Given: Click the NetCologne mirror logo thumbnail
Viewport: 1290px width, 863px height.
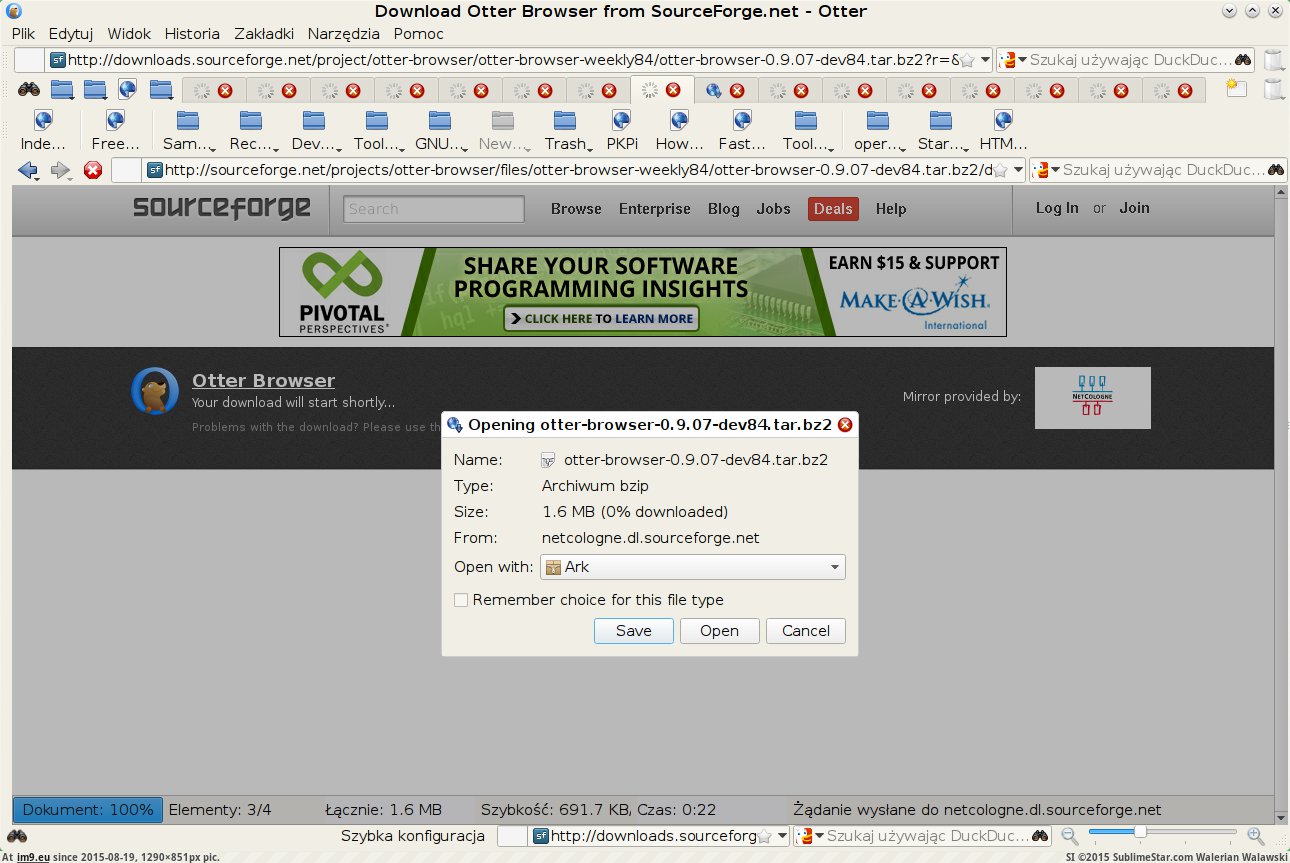Looking at the screenshot, I should [x=1092, y=398].
